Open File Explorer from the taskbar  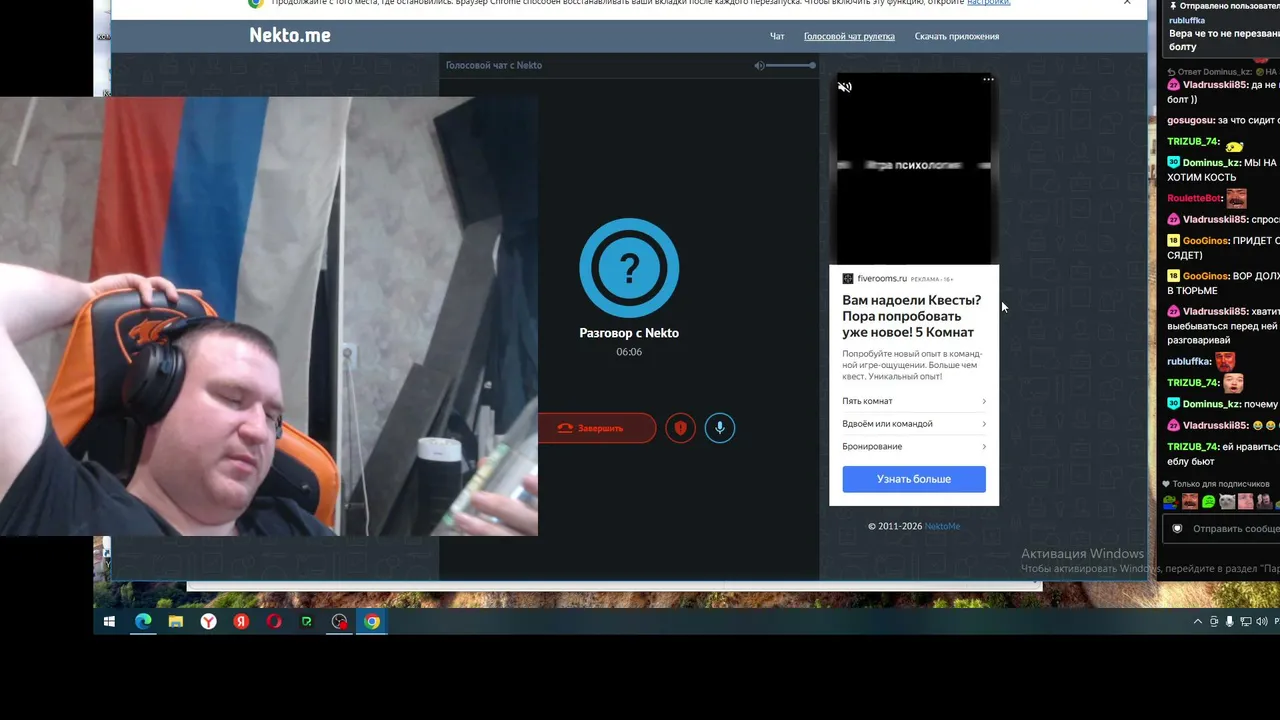176,622
